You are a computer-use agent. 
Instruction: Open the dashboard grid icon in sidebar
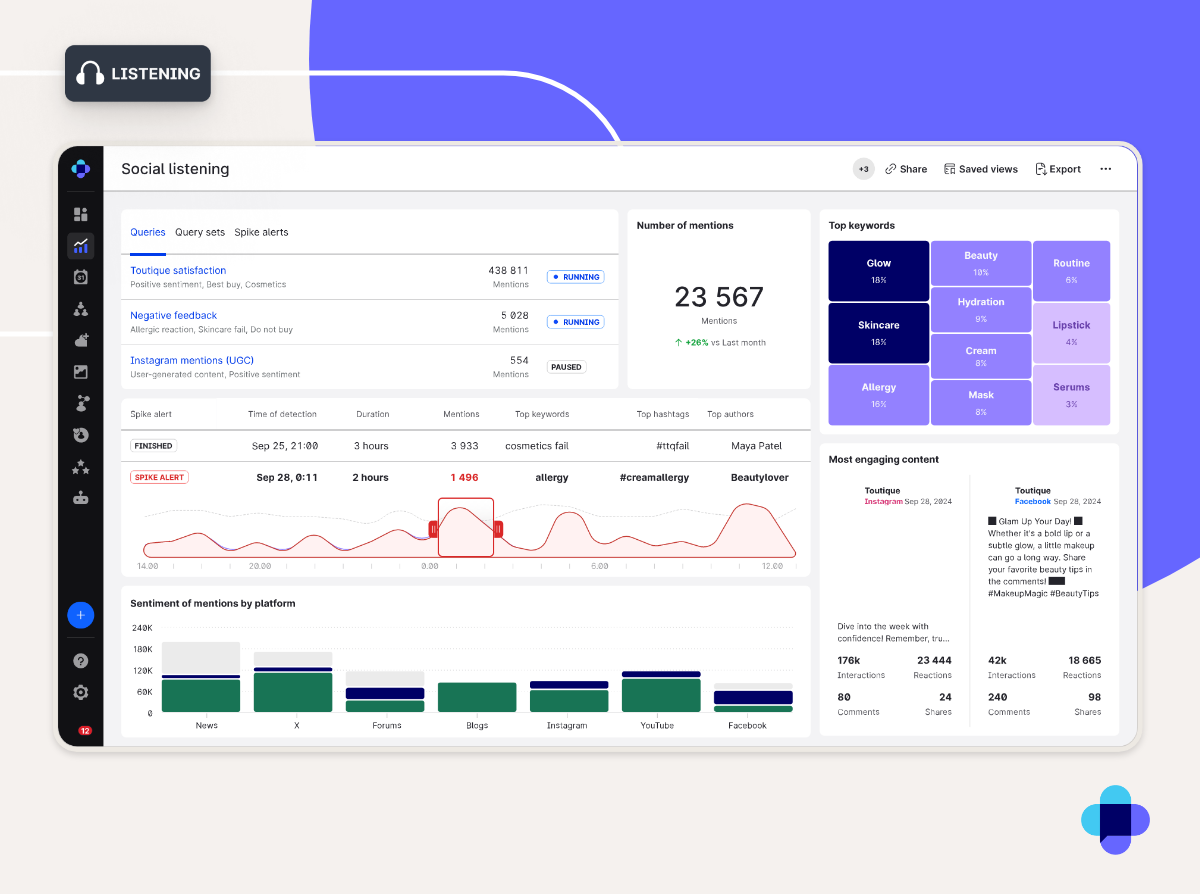tap(81, 214)
